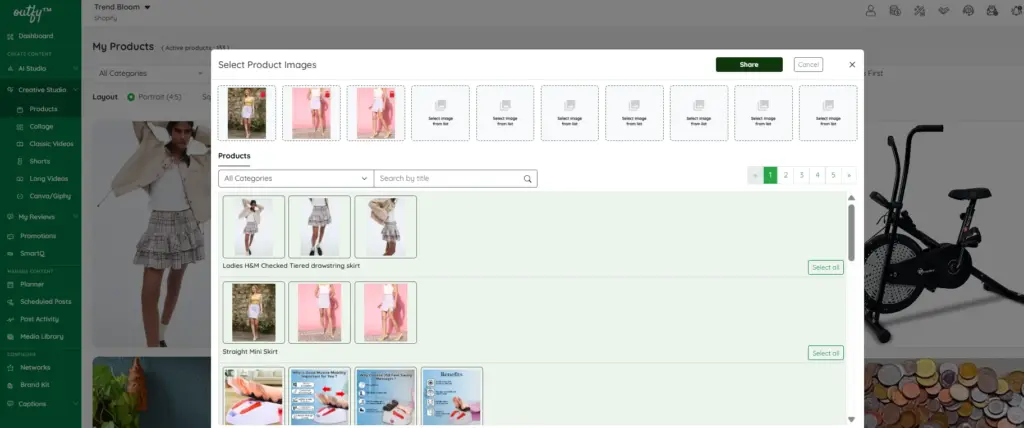Click Select all for Straight Mini Skirt
The width and height of the screenshot is (1024, 428).
pyautogui.click(x=825, y=353)
